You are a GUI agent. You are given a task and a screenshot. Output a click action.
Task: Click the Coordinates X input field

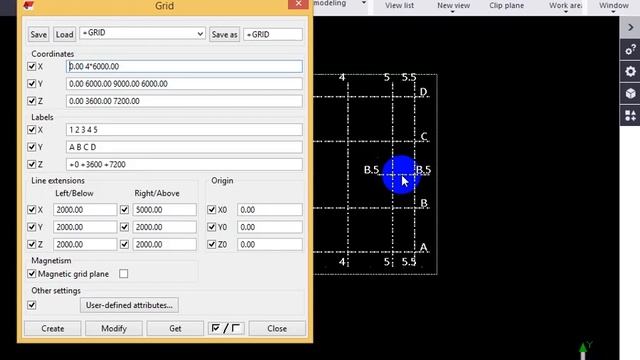pos(184,67)
